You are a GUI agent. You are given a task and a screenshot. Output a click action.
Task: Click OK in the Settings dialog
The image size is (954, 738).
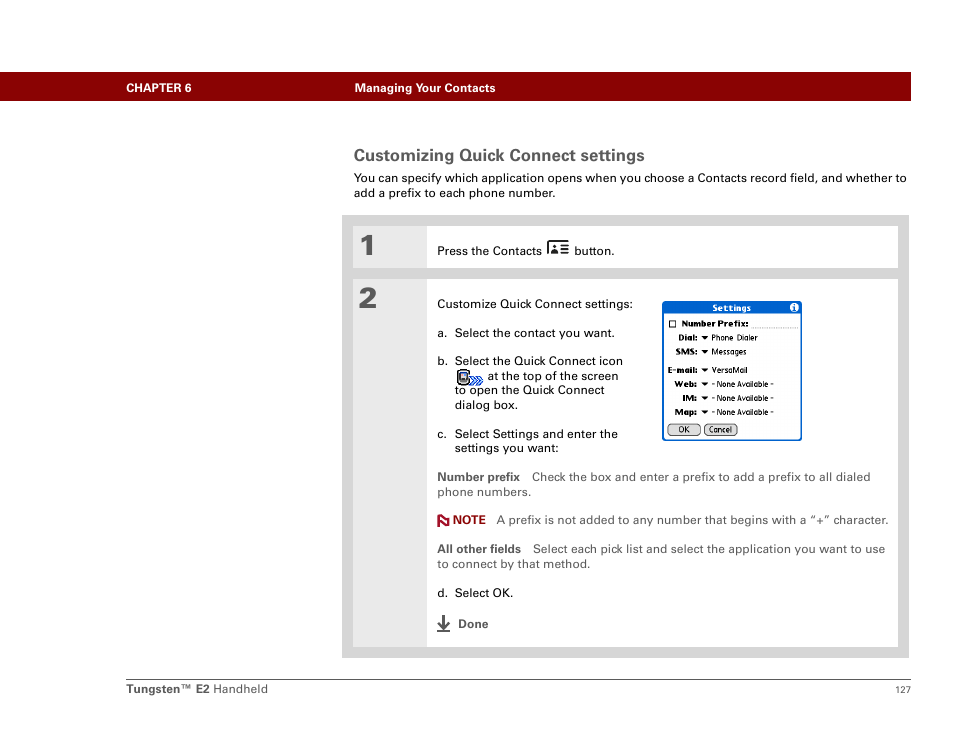pyautogui.click(x=684, y=430)
